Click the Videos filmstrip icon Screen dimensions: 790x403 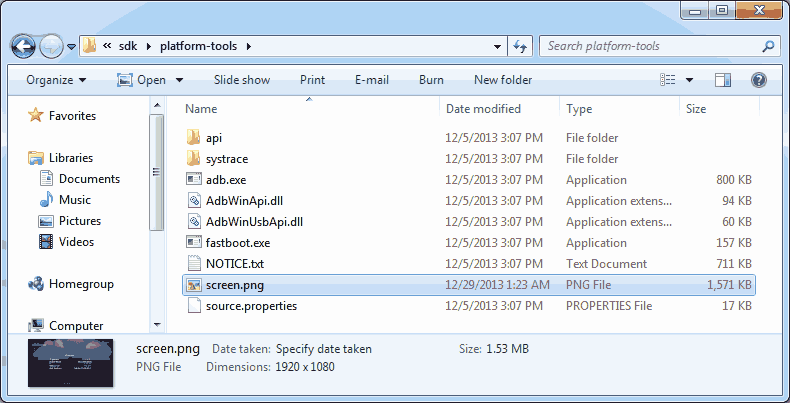[x=46, y=242]
